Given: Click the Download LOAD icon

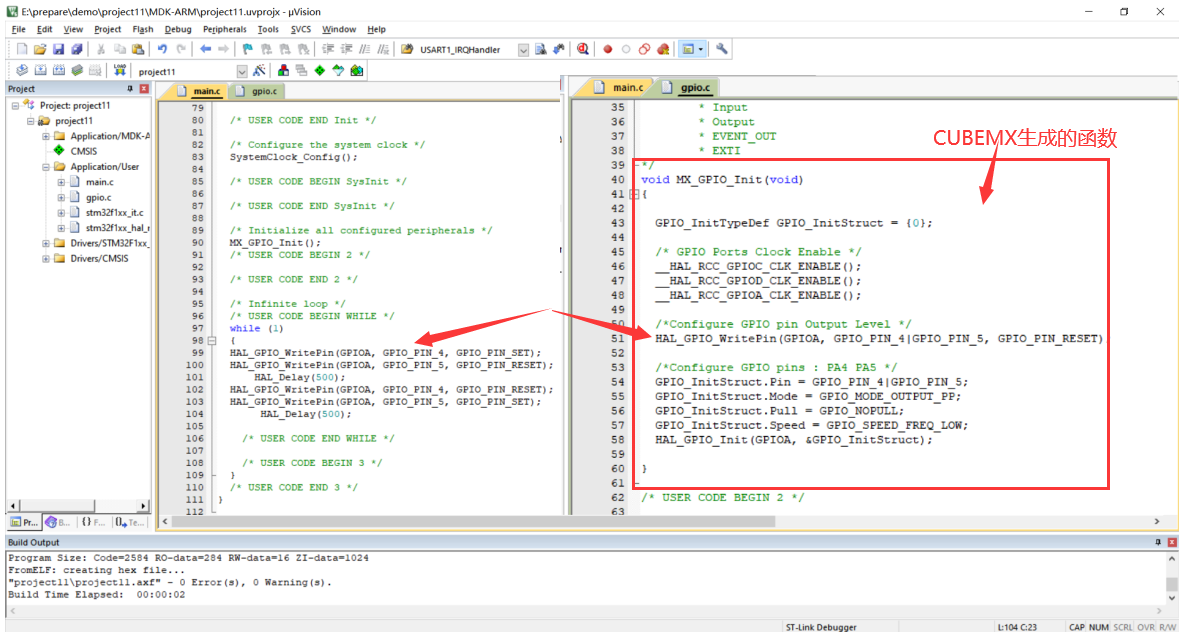Looking at the screenshot, I should tap(120, 71).
